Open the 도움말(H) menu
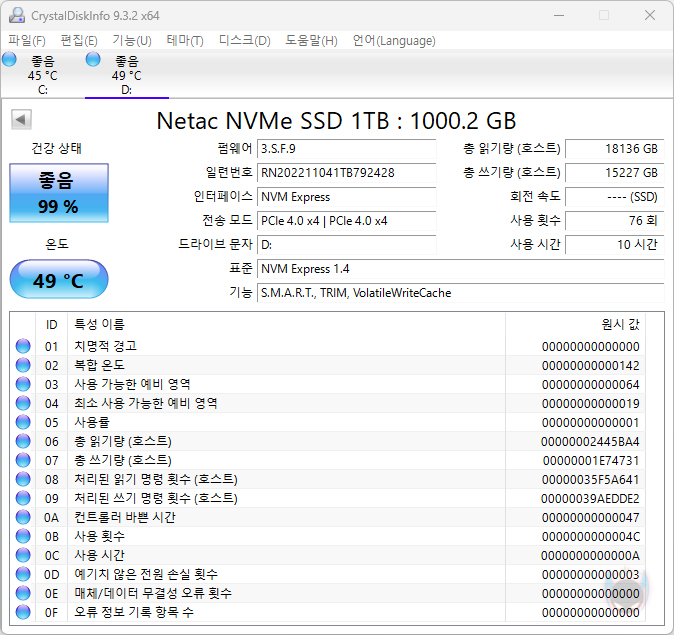This screenshot has height=635, width=674. click(x=311, y=41)
